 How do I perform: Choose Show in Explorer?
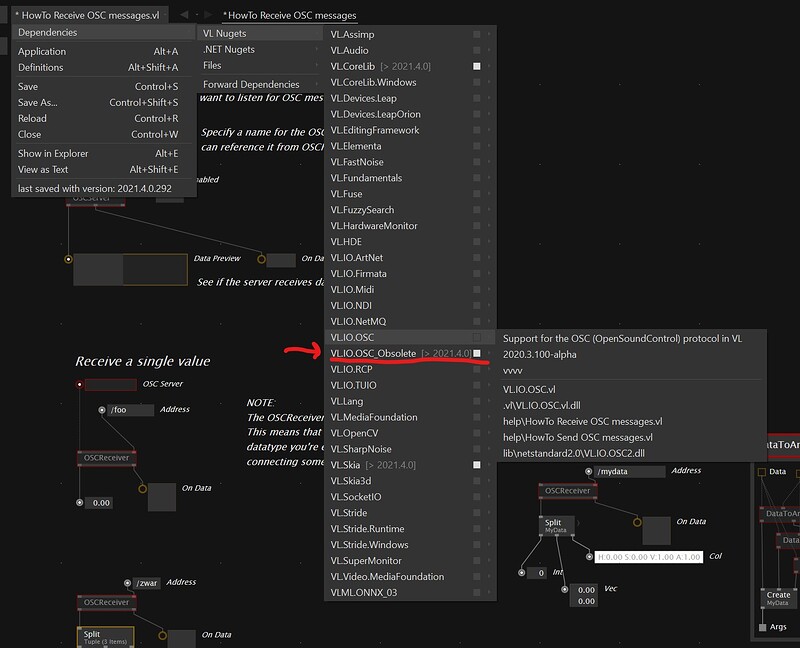(x=104, y=153)
